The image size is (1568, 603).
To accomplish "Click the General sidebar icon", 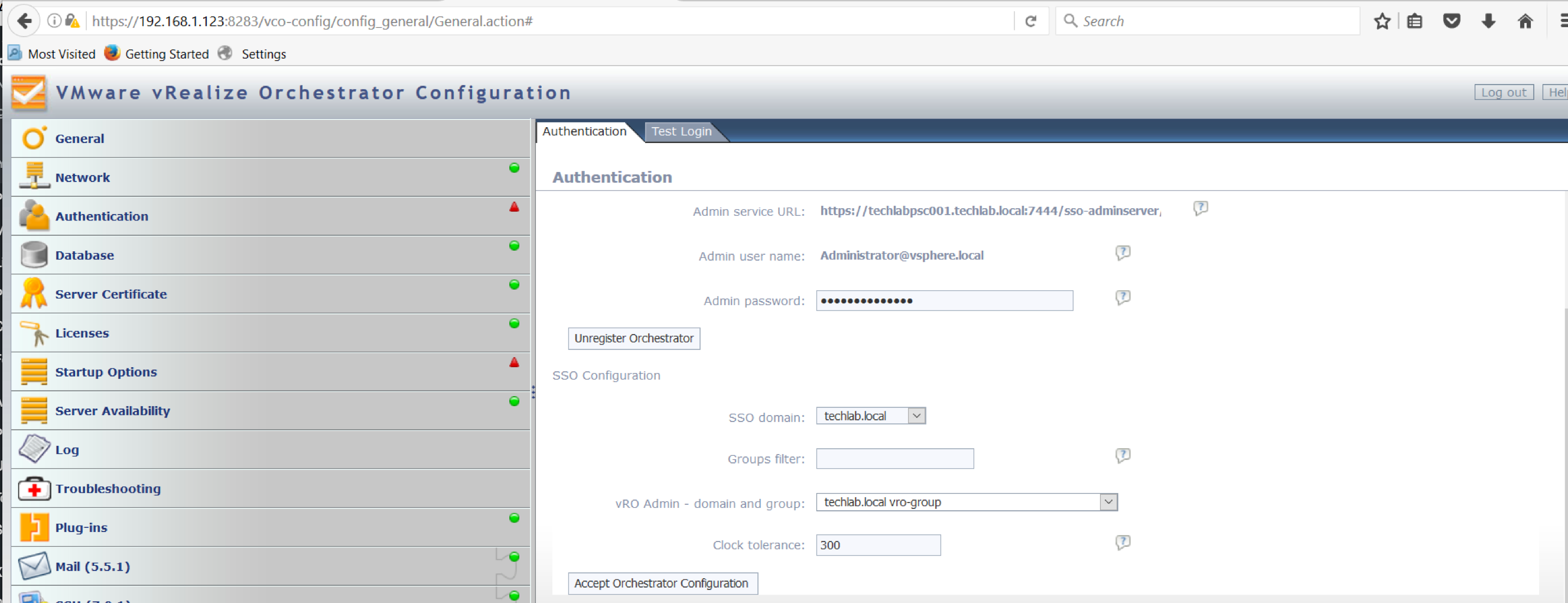I will pos(34,138).
